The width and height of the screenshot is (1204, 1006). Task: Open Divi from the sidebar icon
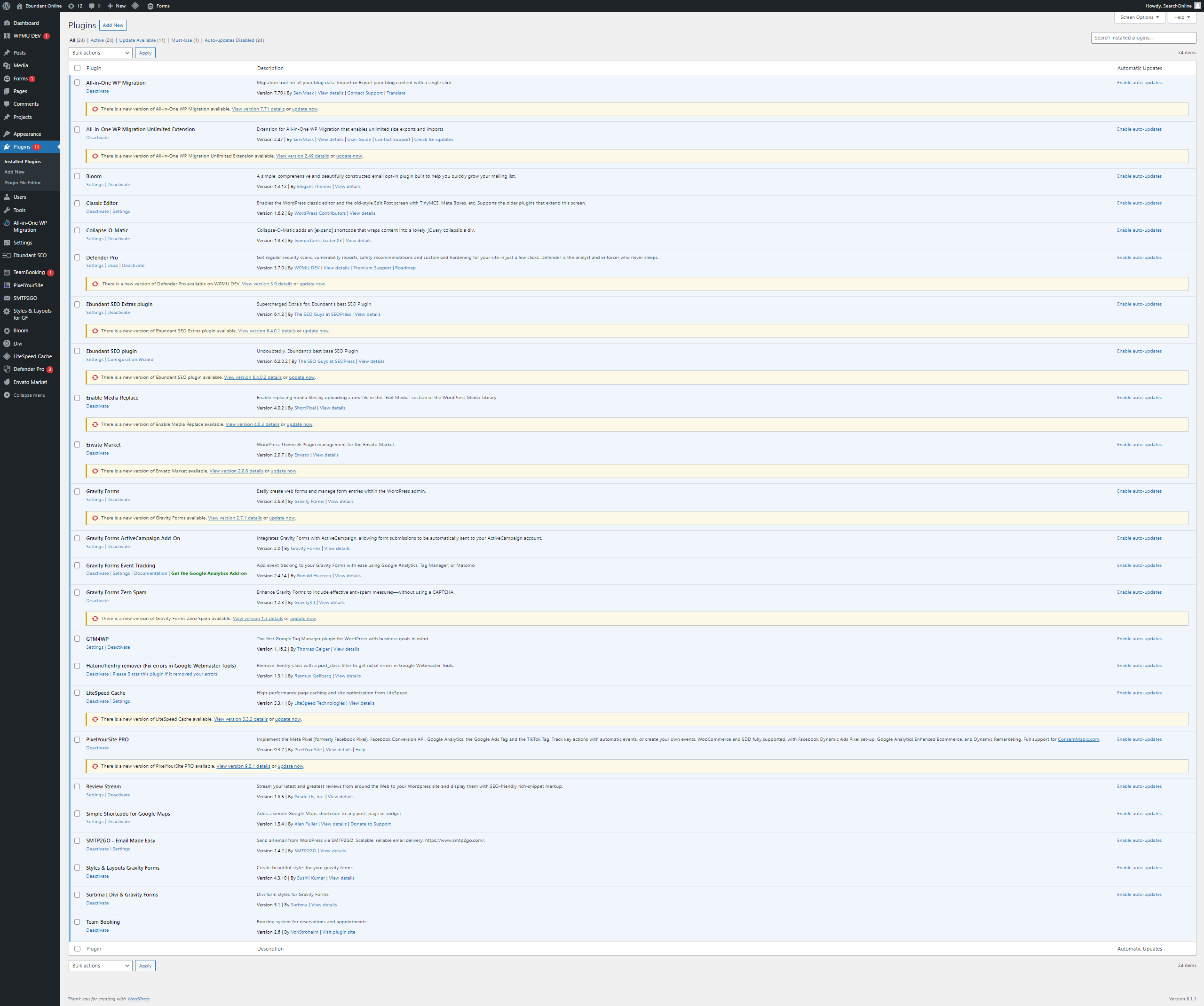coord(7,343)
